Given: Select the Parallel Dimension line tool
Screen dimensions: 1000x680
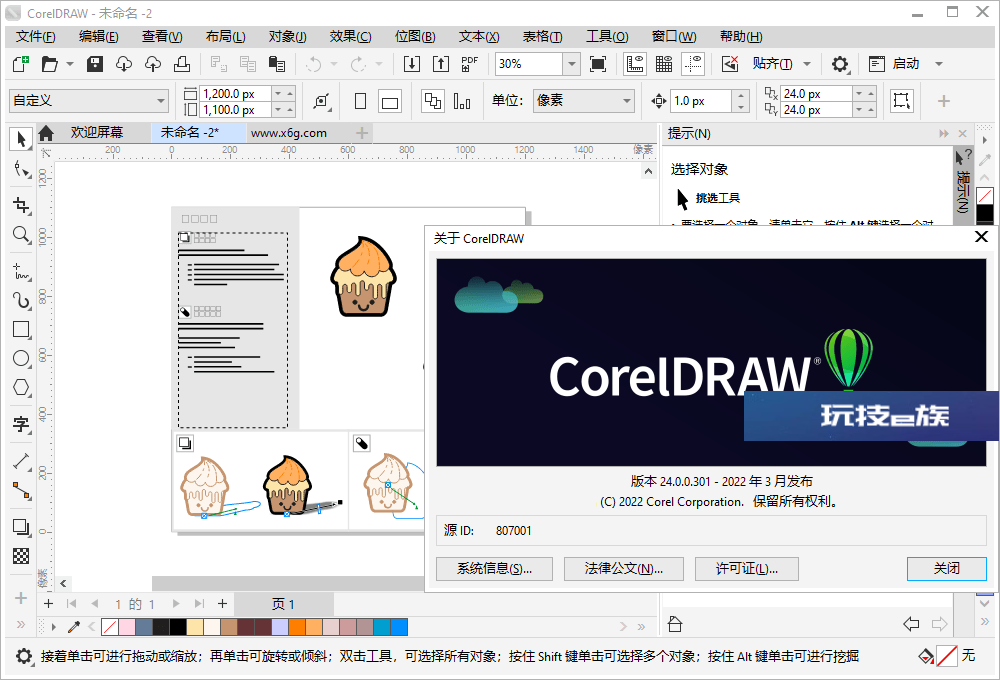Looking at the screenshot, I should coord(21,461).
